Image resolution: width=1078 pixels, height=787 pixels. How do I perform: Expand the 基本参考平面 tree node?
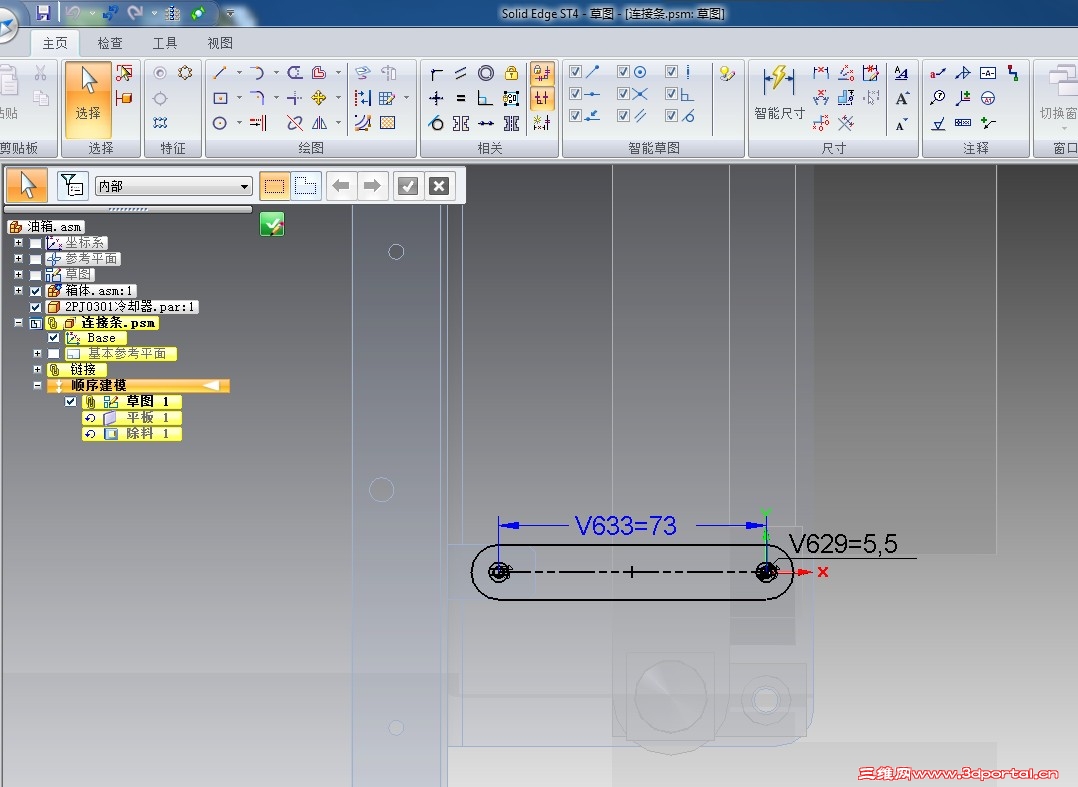pos(37,353)
